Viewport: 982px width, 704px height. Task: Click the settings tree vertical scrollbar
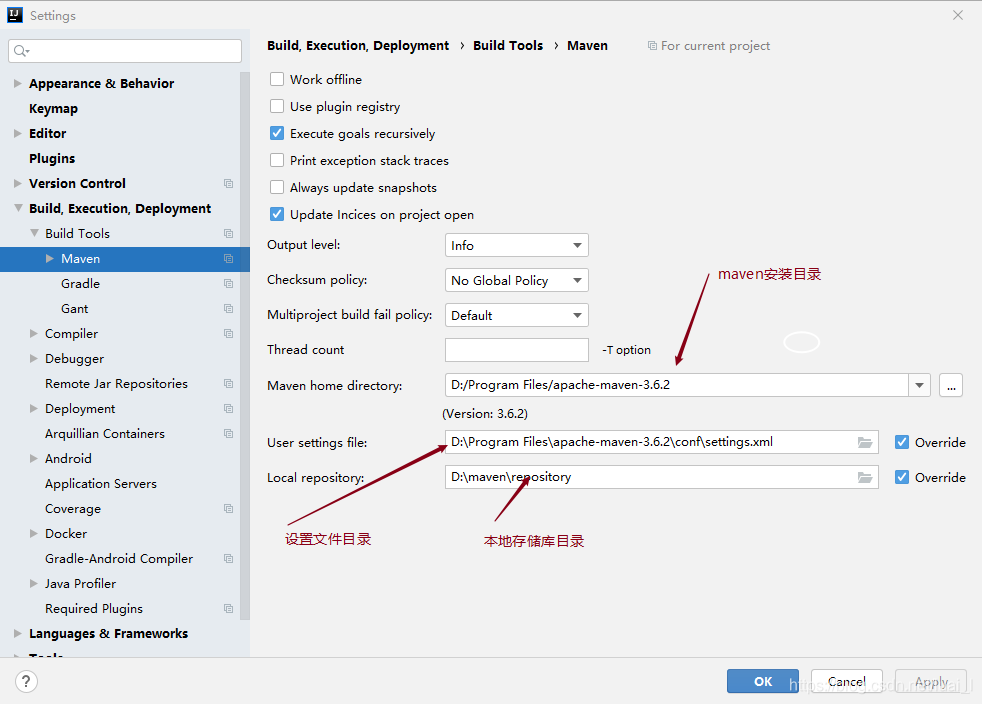click(x=245, y=346)
